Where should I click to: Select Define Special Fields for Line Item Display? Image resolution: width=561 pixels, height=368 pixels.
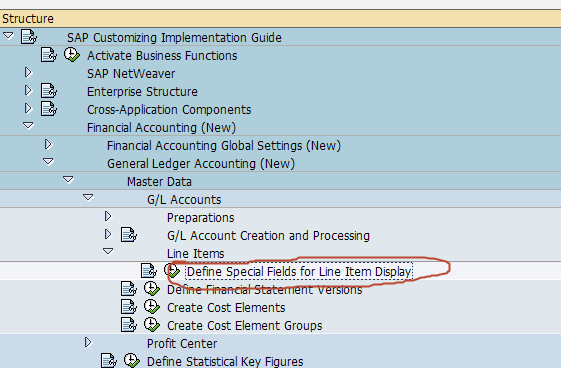point(299,272)
